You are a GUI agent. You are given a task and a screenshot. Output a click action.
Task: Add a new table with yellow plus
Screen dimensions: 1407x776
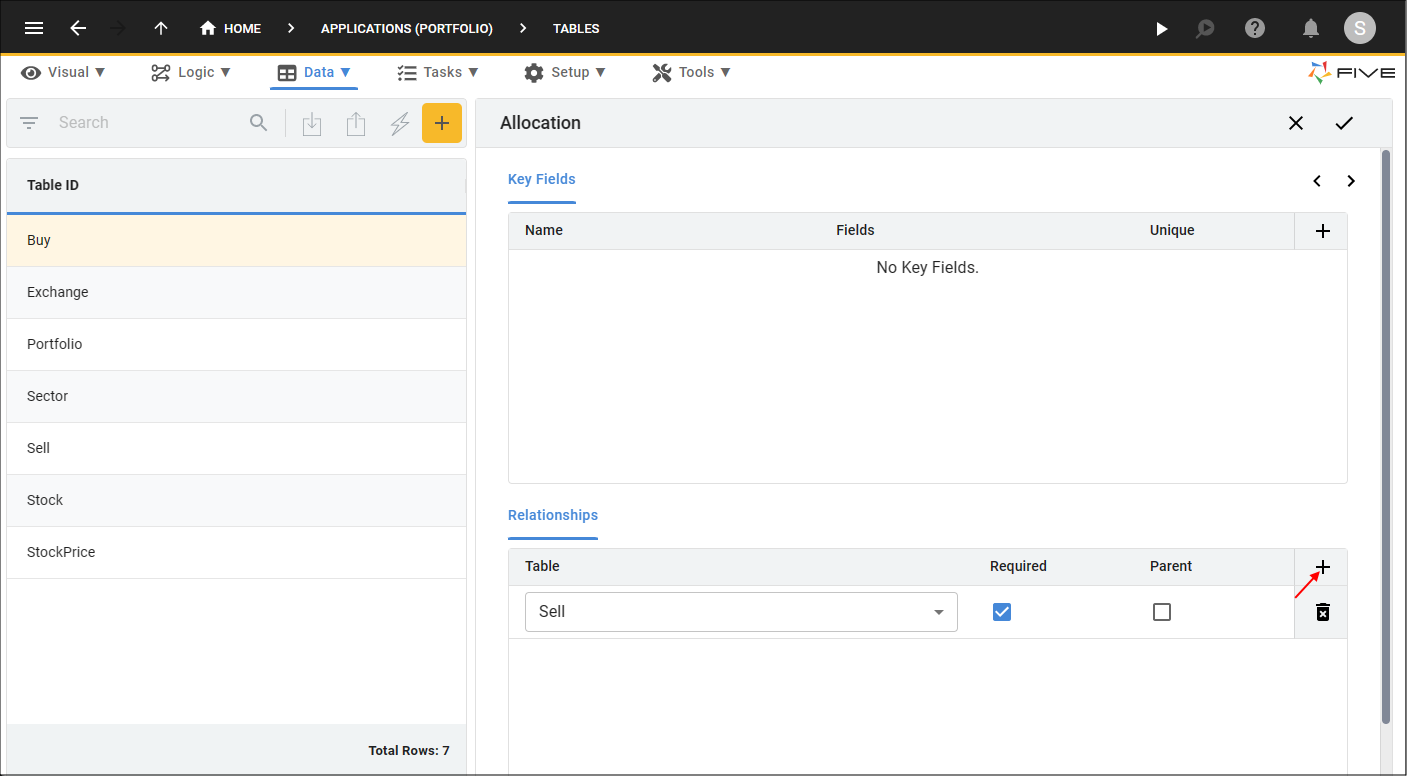[x=442, y=123]
